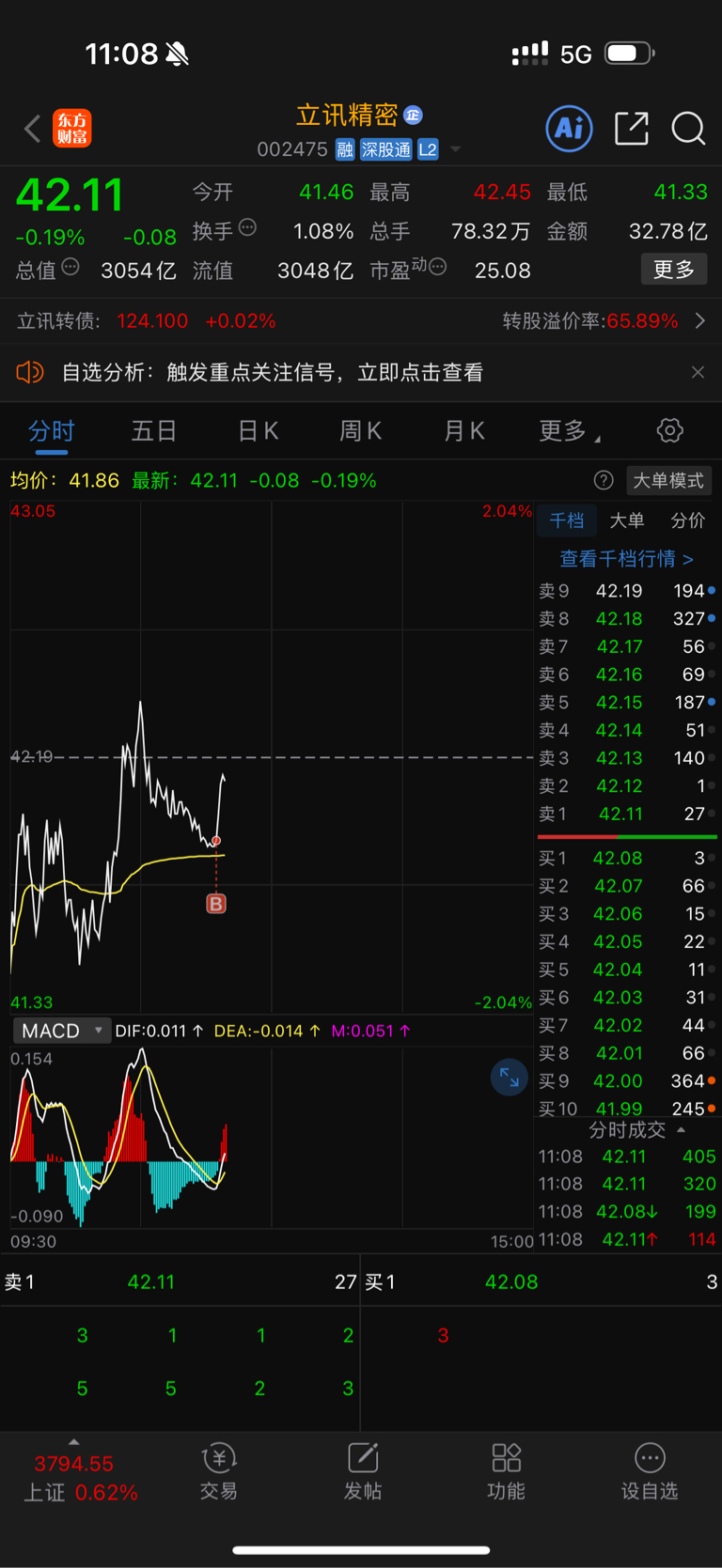Screen dimensions: 722x1568
Task: Open the MACD indicator dropdown
Action: tap(62, 1031)
